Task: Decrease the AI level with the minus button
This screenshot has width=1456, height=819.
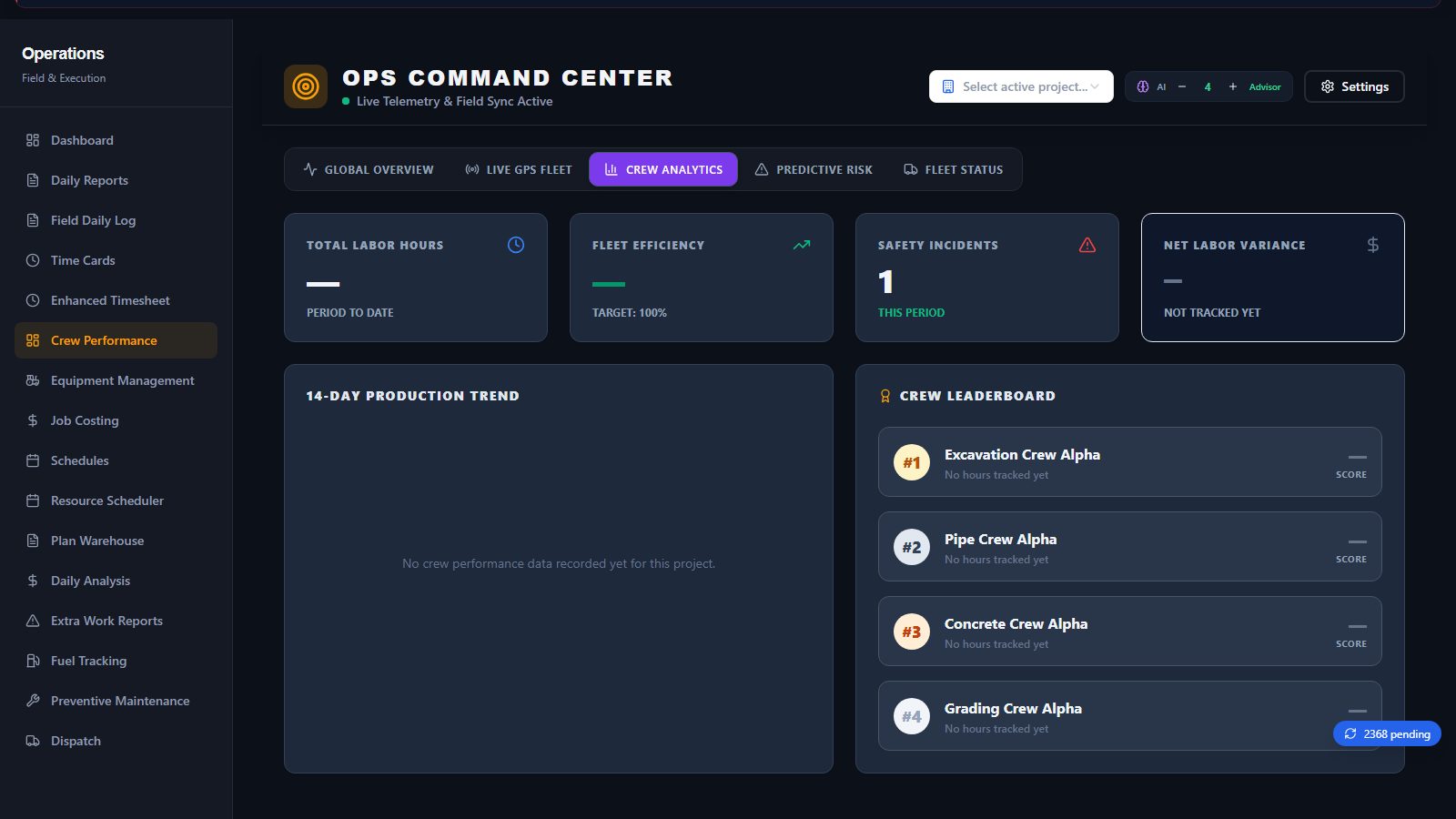Action: point(1182,86)
